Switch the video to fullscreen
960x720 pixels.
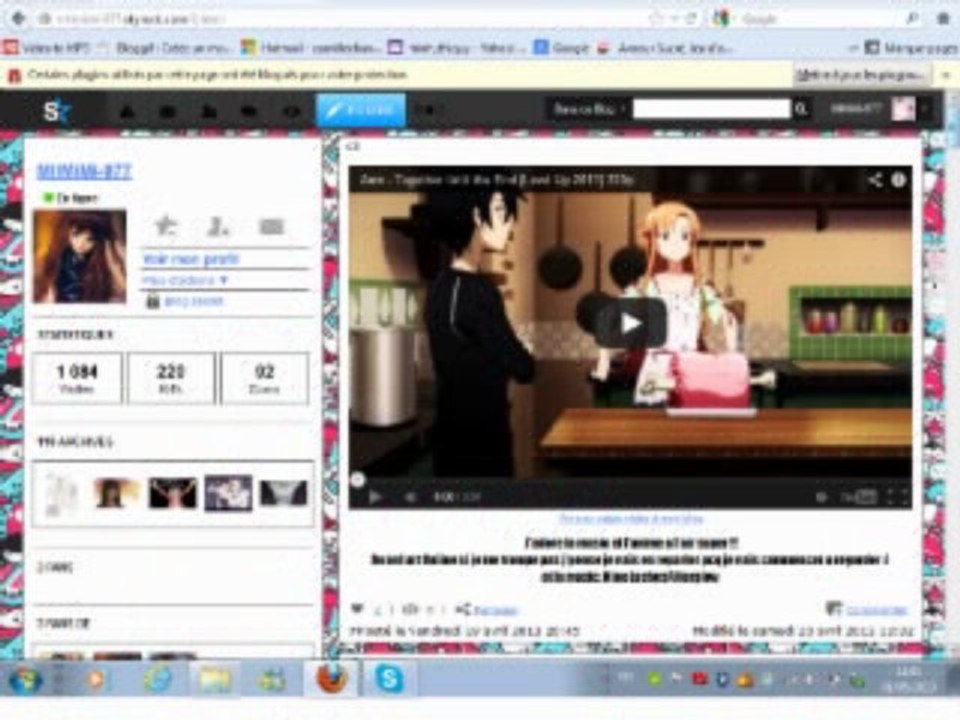click(898, 497)
